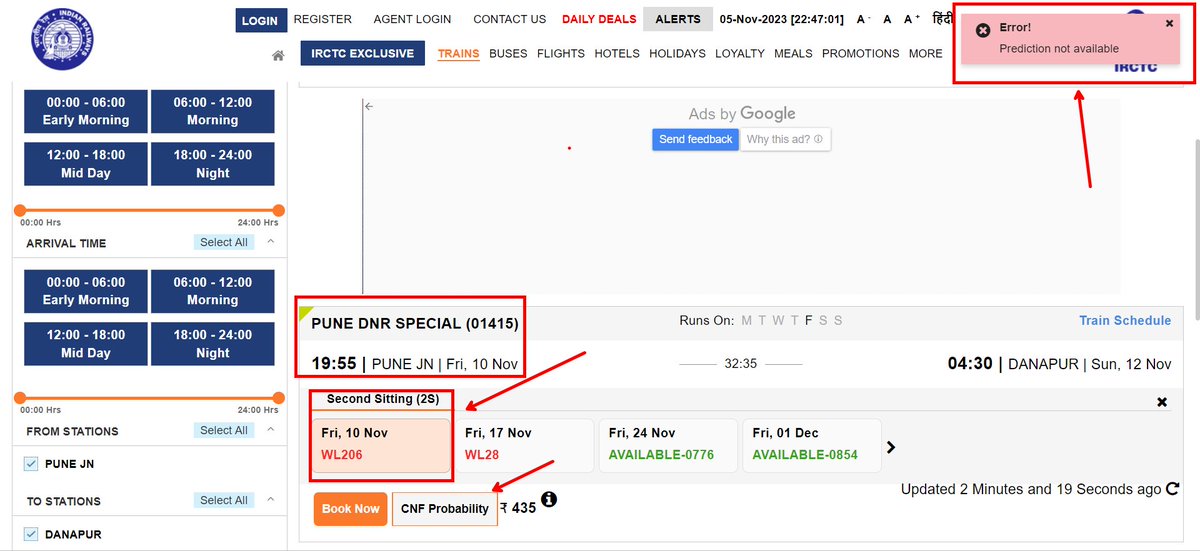Collapse the To Stations filter section

tap(271, 500)
